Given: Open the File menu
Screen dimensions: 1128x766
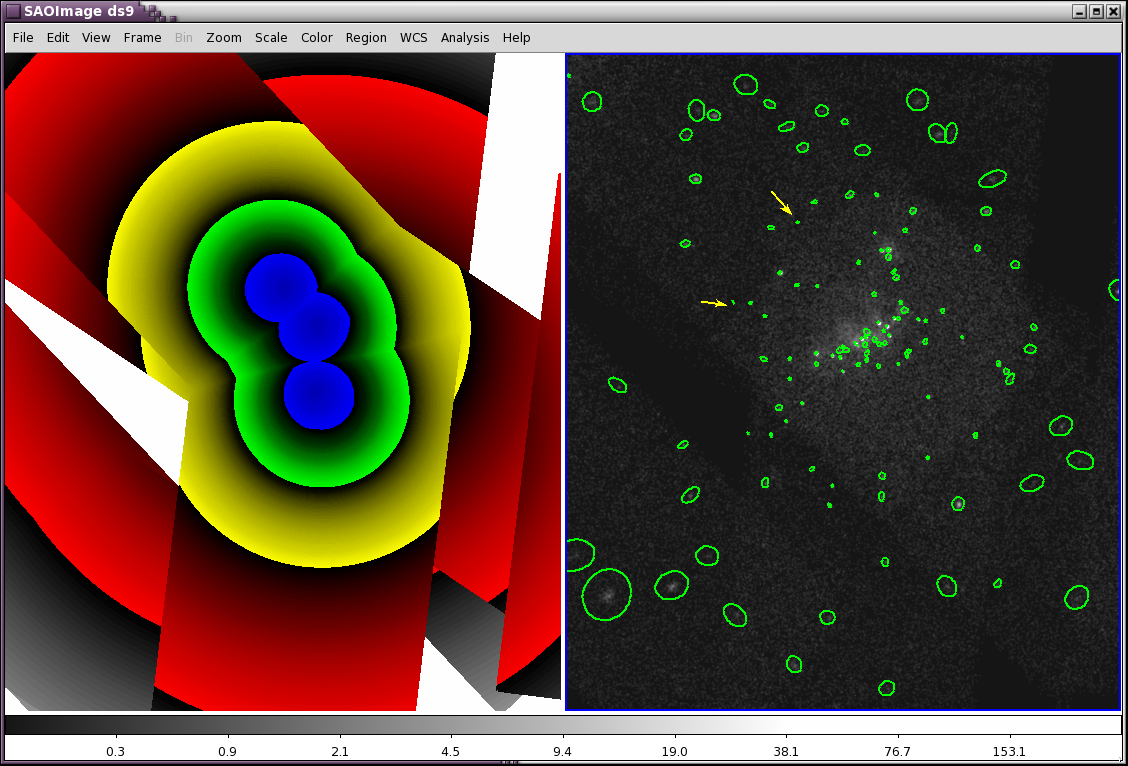Looking at the screenshot, I should pos(23,38).
